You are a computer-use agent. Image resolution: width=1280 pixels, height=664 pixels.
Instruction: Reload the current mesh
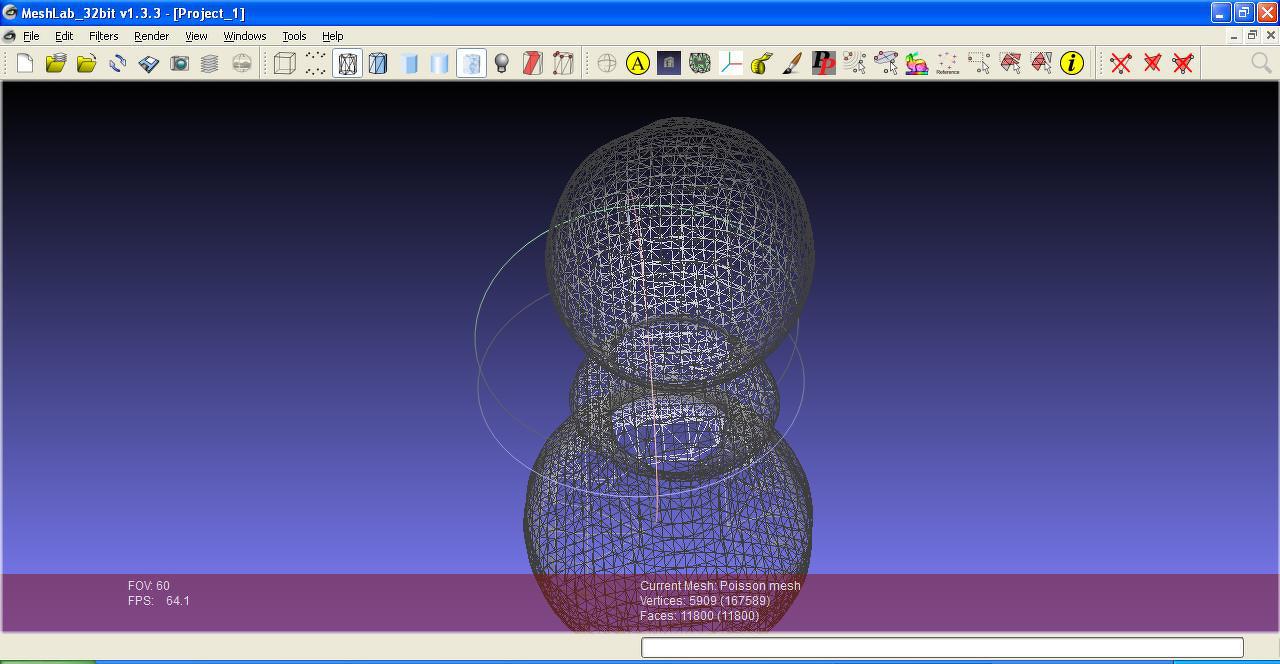[x=118, y=63]
